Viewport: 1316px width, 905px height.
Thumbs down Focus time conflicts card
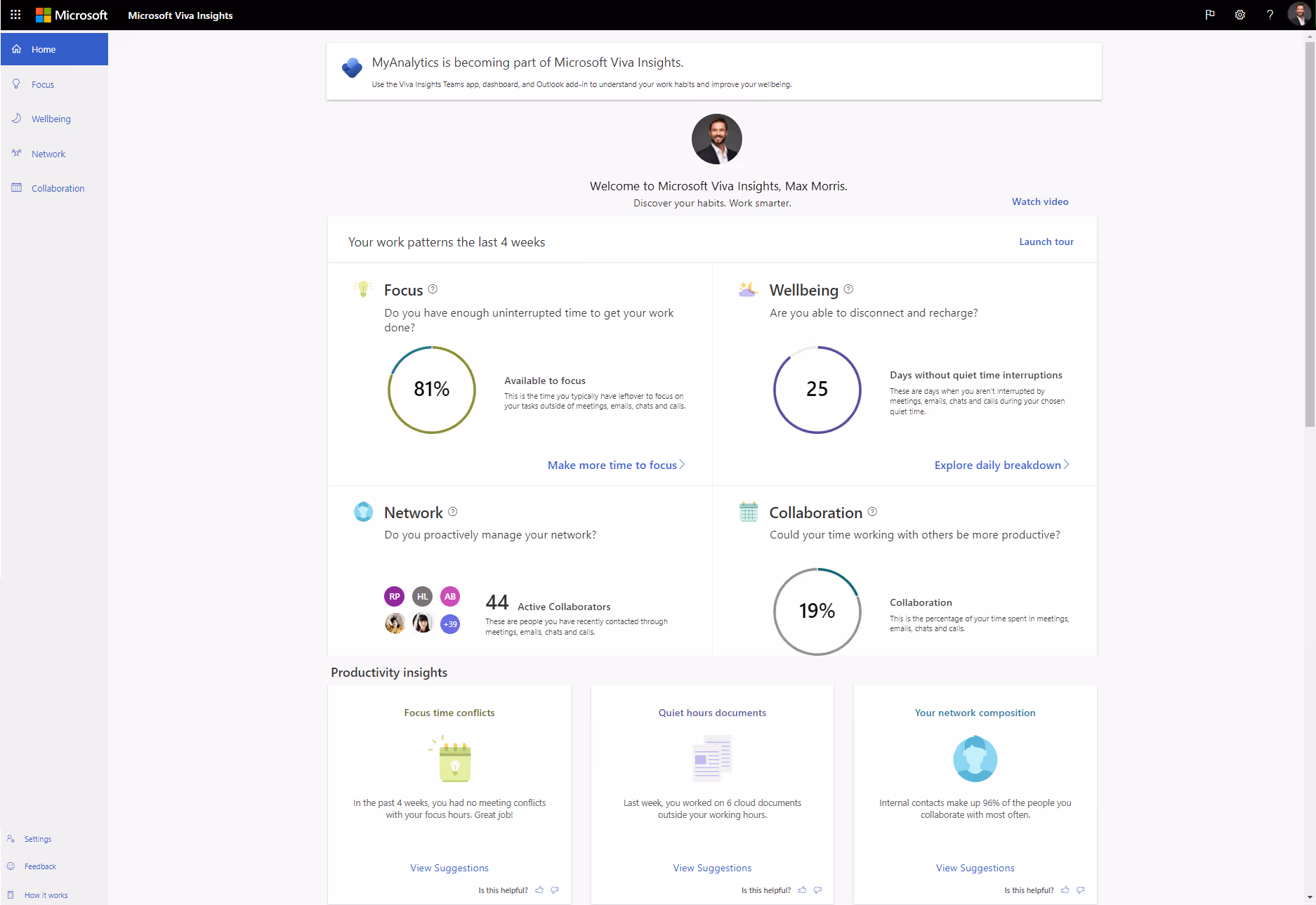click(x=555, y=890)
